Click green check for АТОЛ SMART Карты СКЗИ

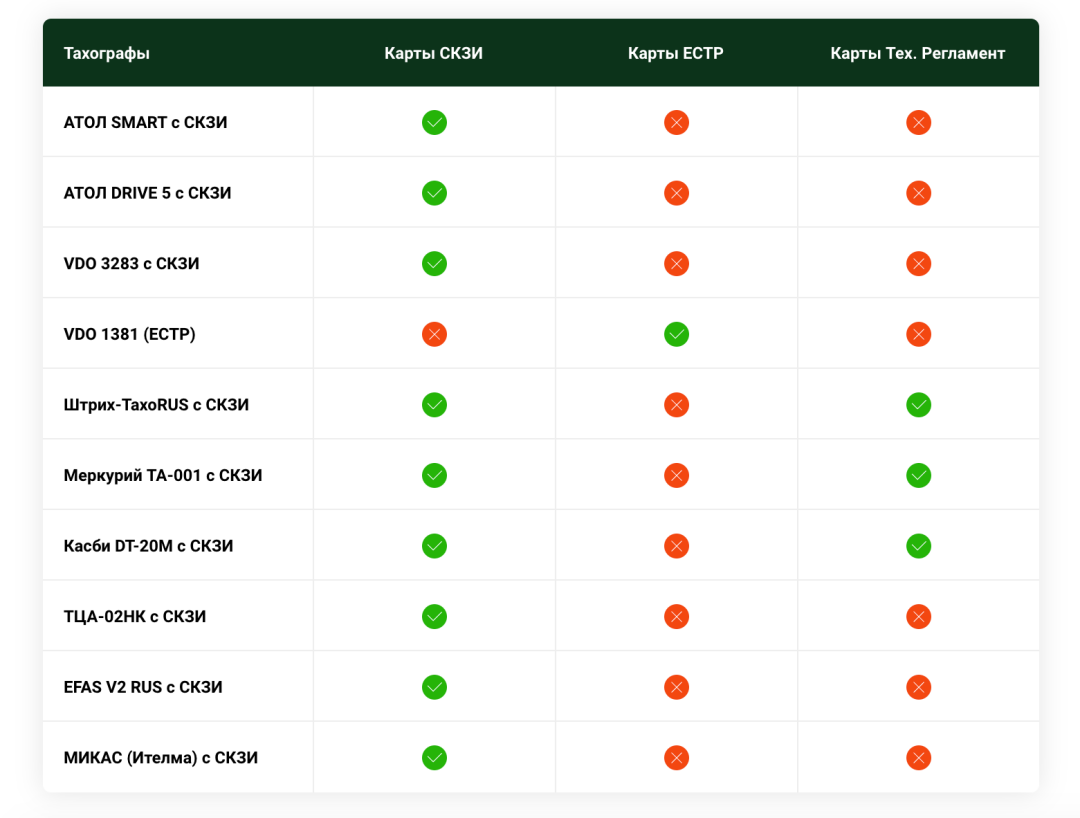434,123
